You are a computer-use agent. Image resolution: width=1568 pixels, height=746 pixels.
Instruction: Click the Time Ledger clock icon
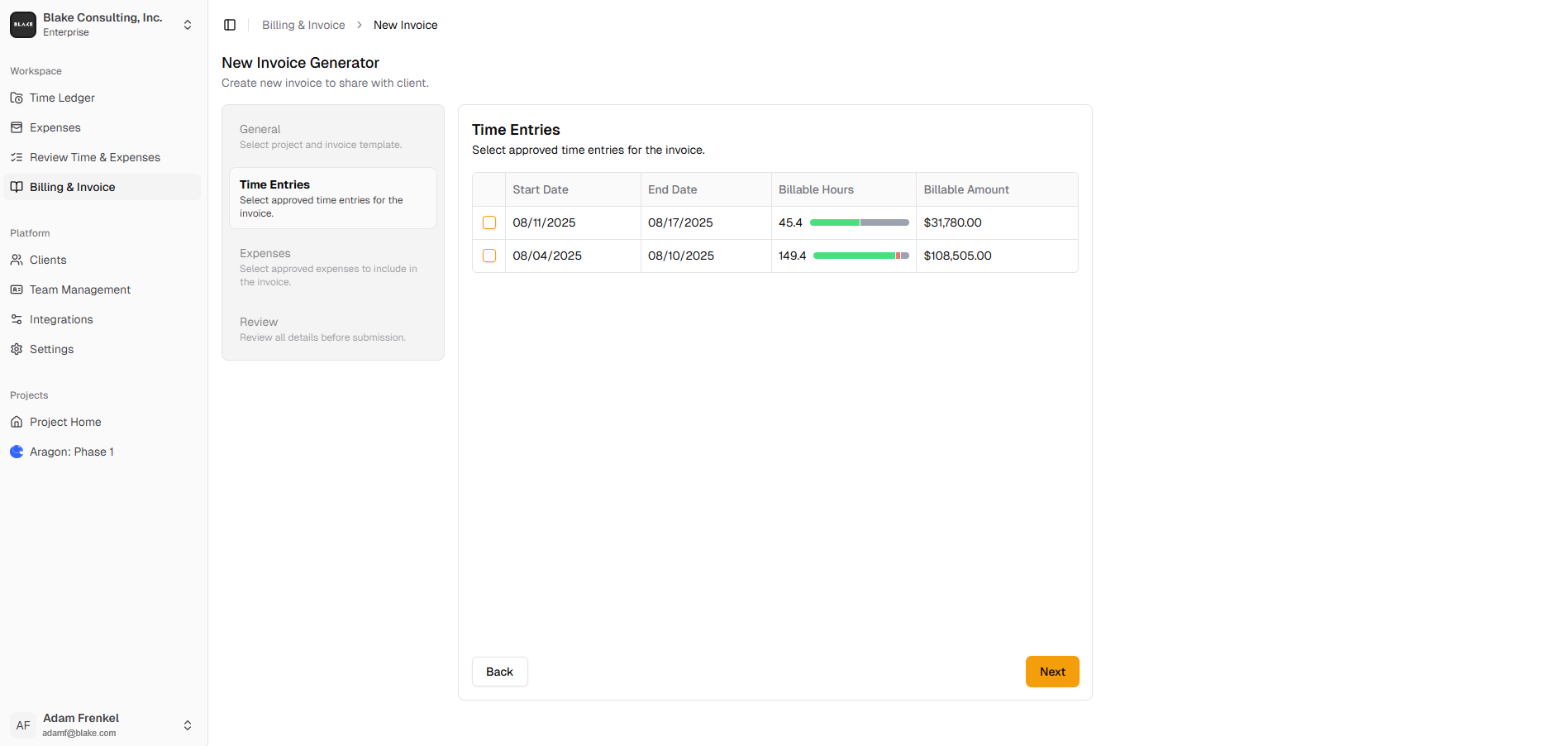tap(17, 98)
